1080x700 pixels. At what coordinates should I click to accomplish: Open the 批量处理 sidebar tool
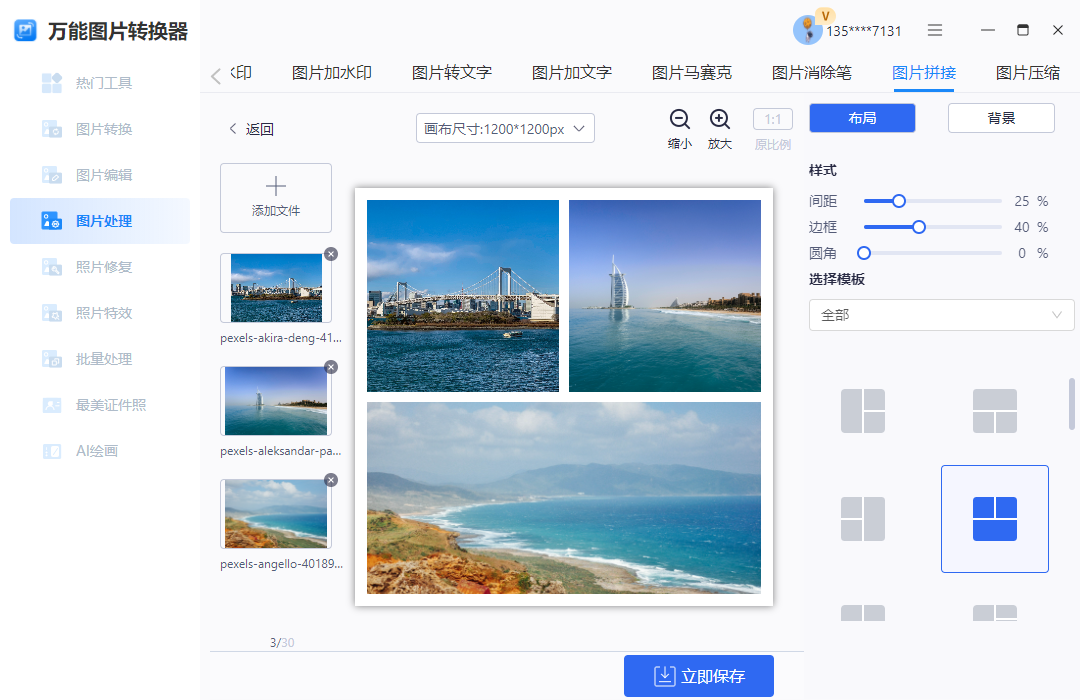(x=100, y=359)
